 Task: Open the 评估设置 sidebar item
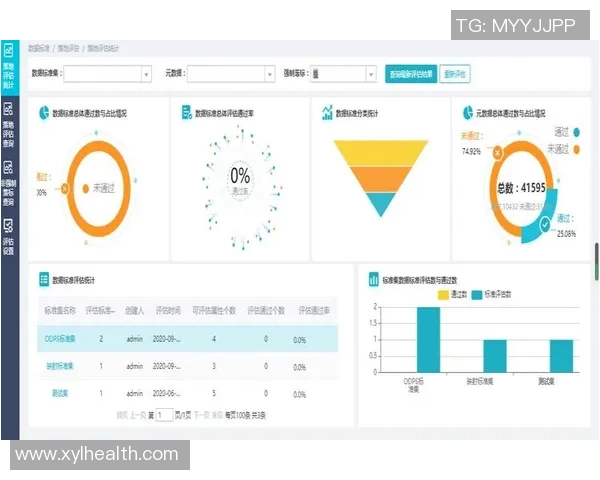pyautogui.click(x=9, y=237)
